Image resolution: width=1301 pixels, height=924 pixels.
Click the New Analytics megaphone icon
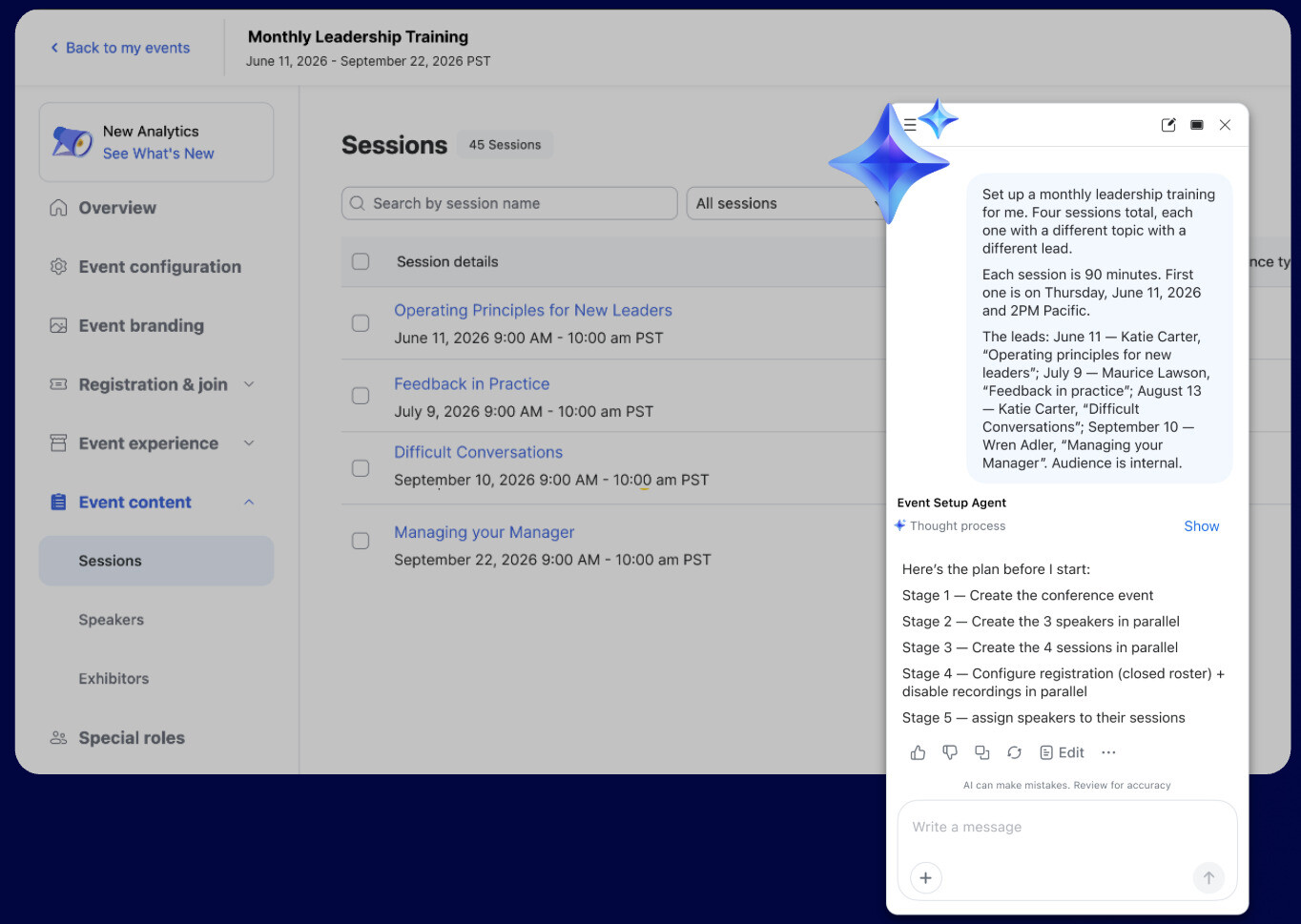(x=72, y=141)
